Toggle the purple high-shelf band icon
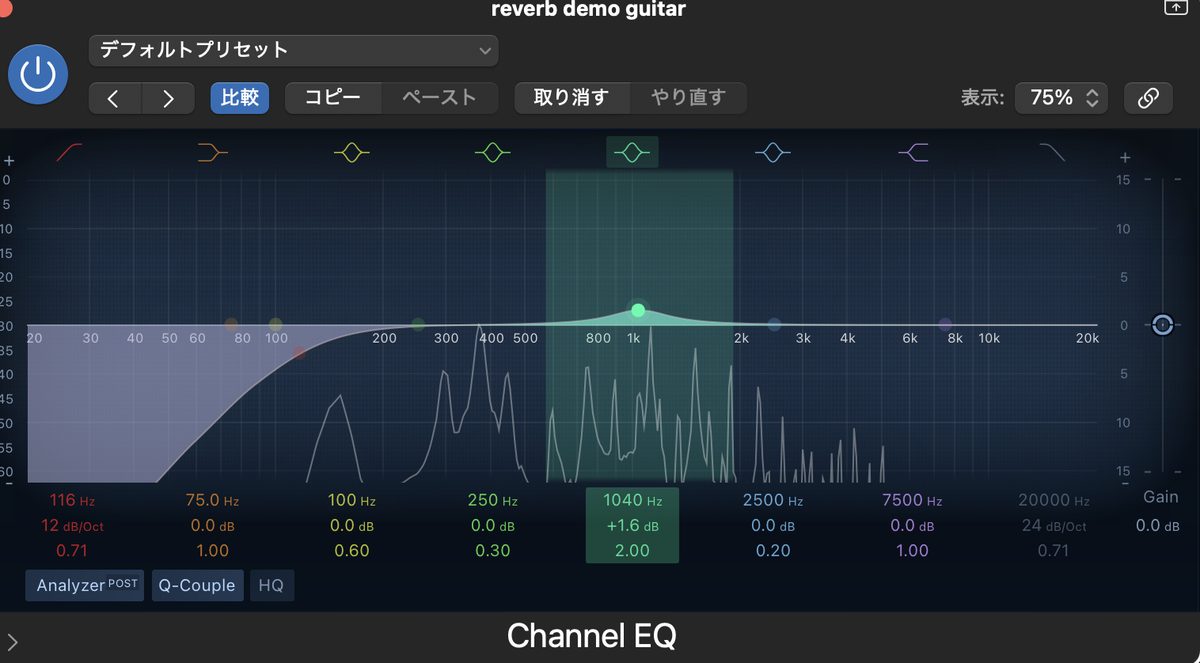This screenshot has width=1200, height=663. pyautogui.click(x=914, y=152)
